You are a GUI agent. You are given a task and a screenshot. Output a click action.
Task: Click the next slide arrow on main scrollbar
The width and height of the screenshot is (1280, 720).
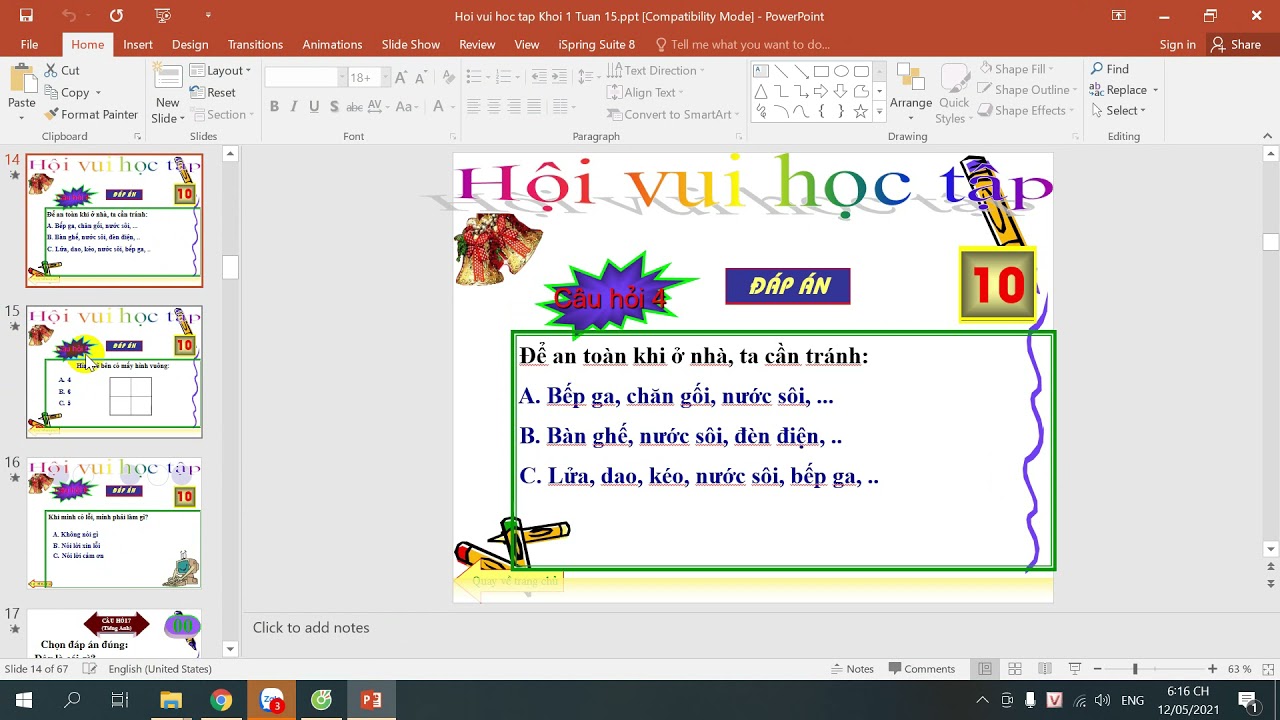click(1271, 585)
